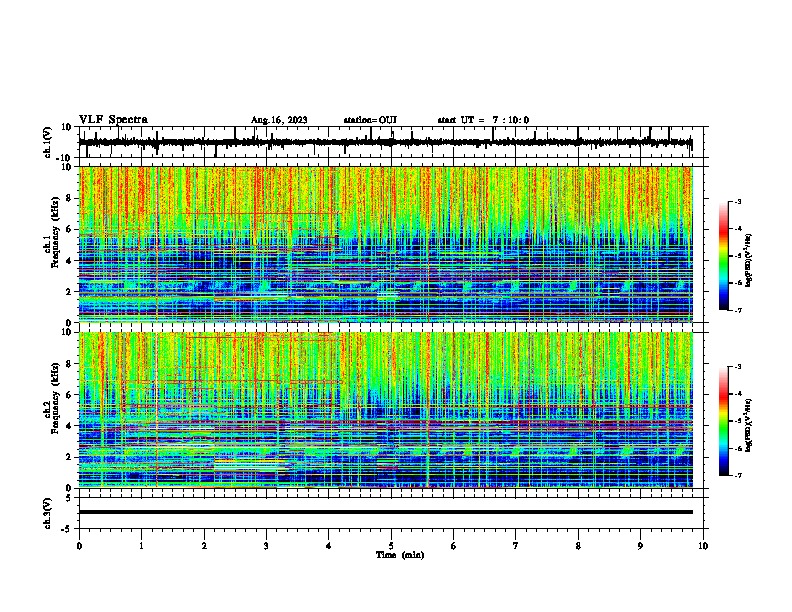Click the "8" frequency tick of ch.1 spectrogram

(x=70, y=198)
